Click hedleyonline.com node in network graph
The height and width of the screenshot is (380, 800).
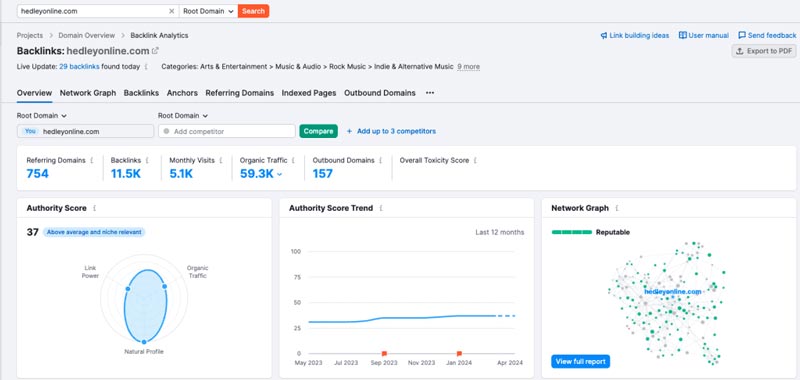(672, 292)
